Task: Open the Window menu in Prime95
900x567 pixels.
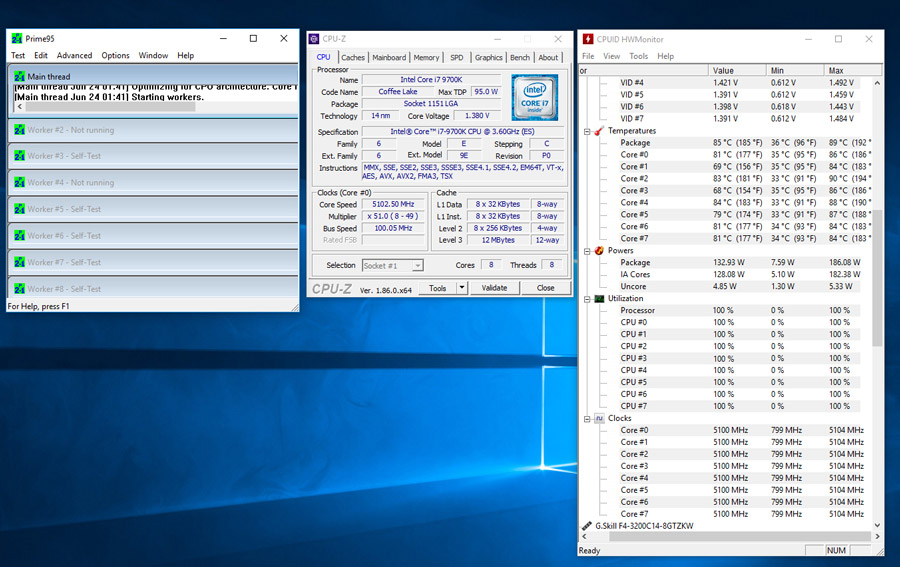Action: coord(153,56)
